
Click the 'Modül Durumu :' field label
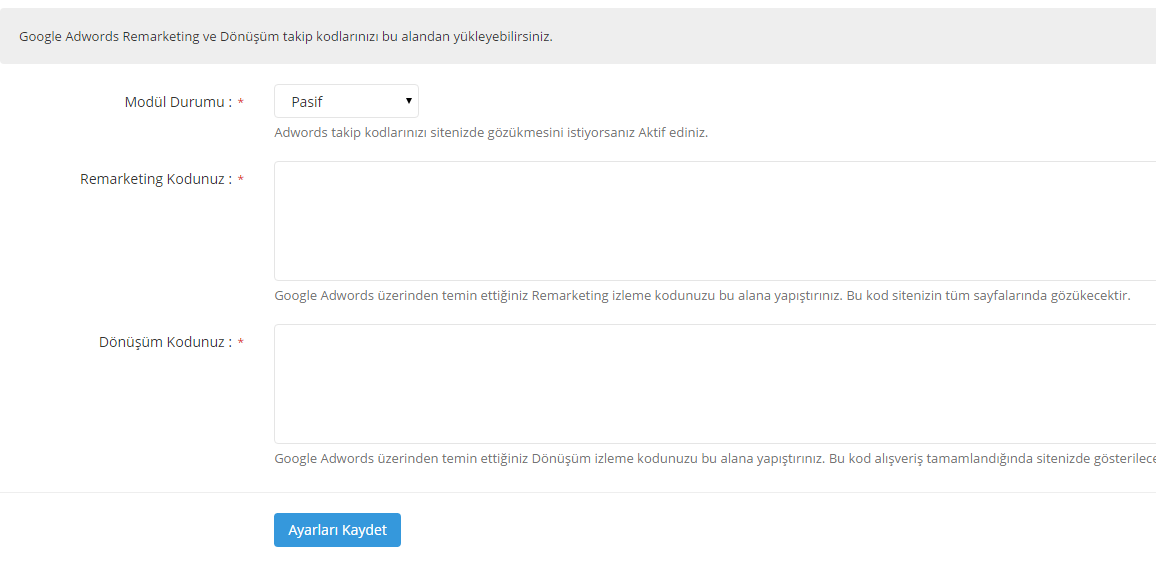click(x=178, y=102)
